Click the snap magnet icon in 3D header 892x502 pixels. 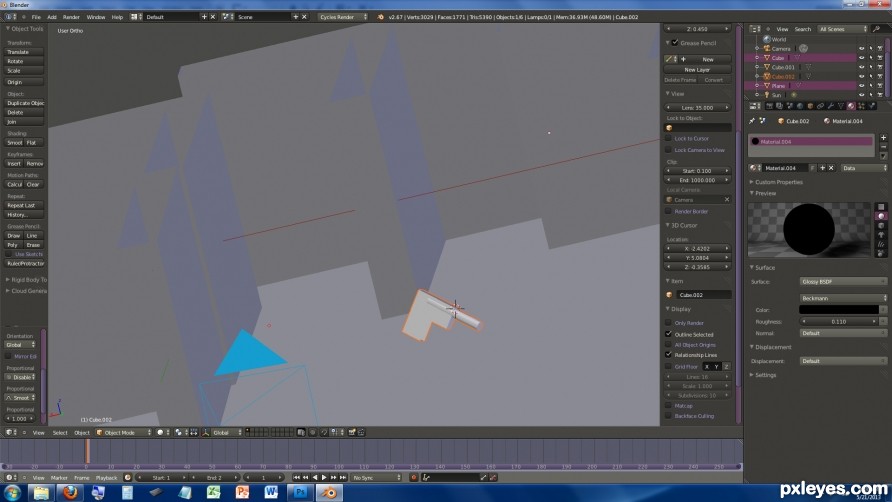pyautogui.click(x=323, y=433)
